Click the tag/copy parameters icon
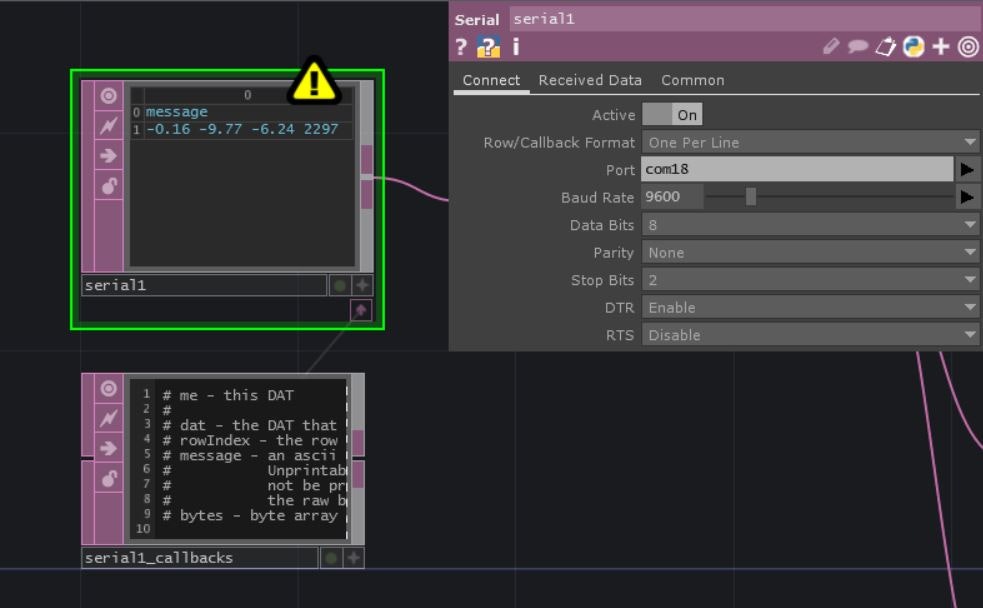The height and width of the screenshot is (608, 983). pyautogui.click(x=885, y=46)
